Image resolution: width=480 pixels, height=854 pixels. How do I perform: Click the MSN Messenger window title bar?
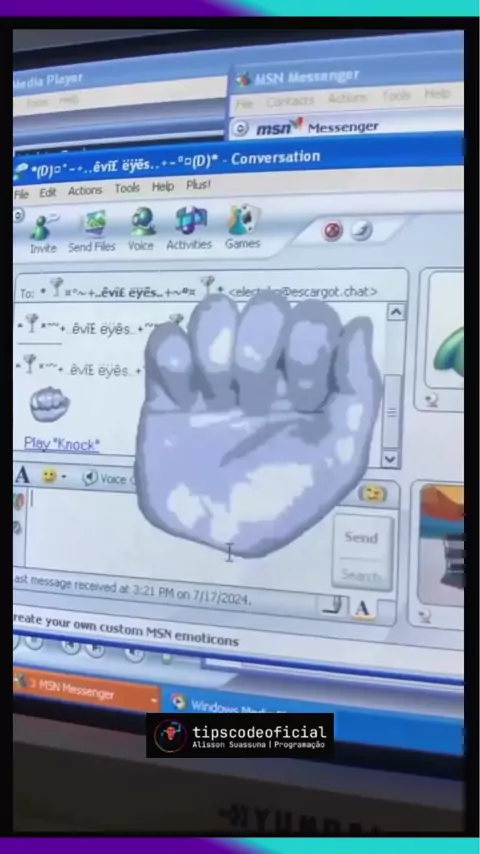coord(349,74)
